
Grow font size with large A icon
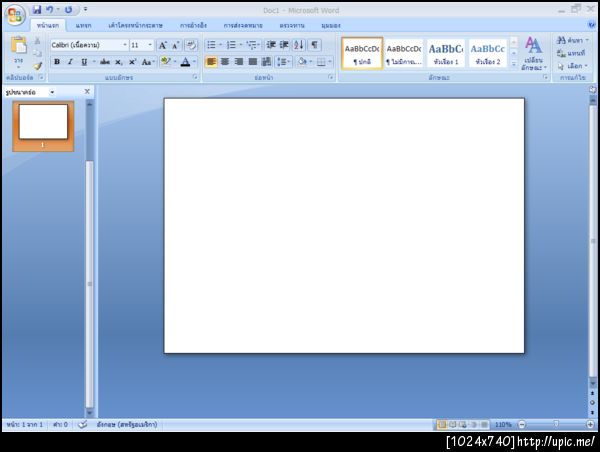coord(162,45)
